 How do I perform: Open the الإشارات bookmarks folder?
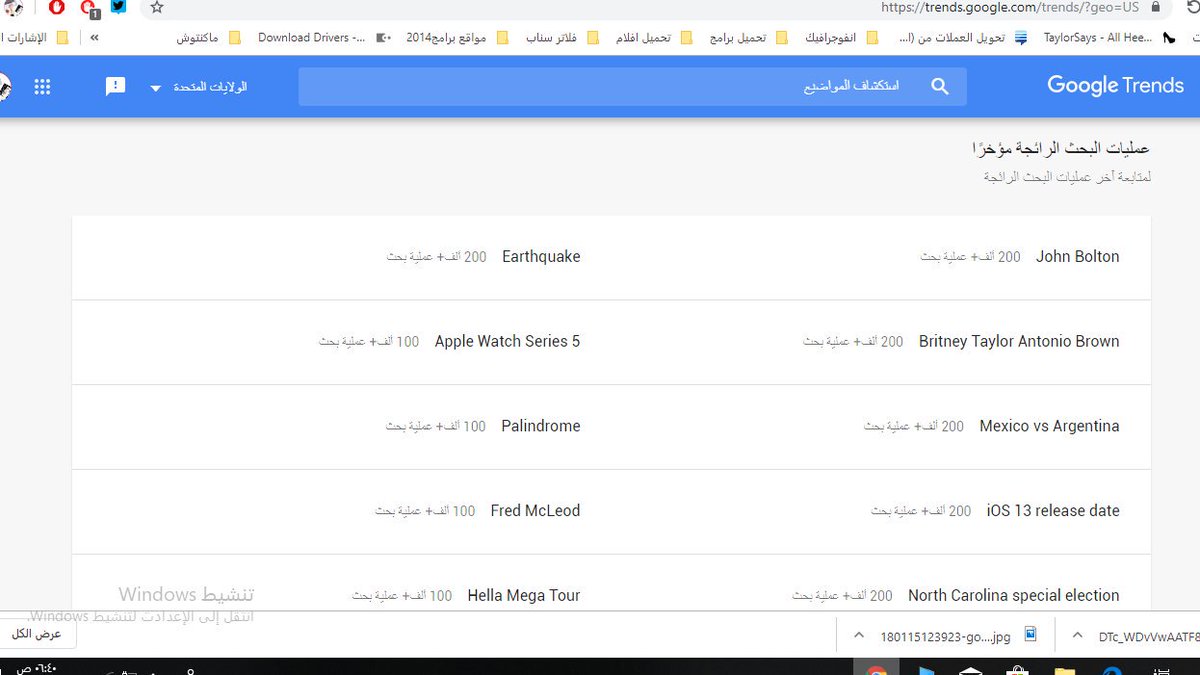(x=35, y=38)
